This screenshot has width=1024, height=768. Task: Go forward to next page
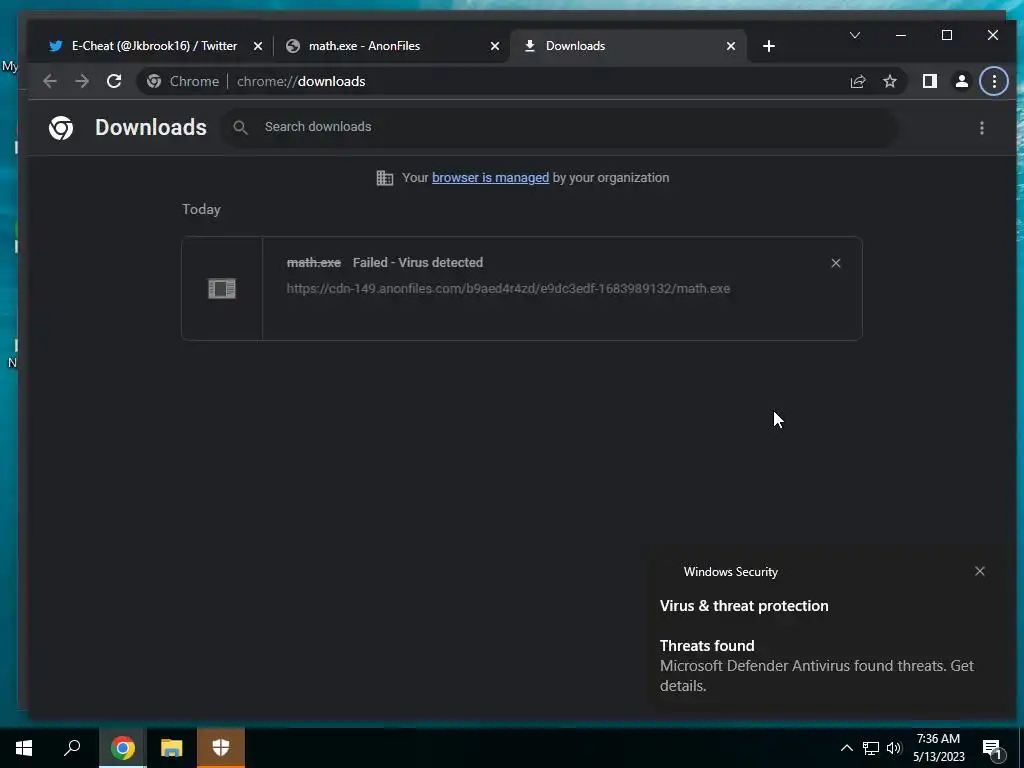(82, 81)
